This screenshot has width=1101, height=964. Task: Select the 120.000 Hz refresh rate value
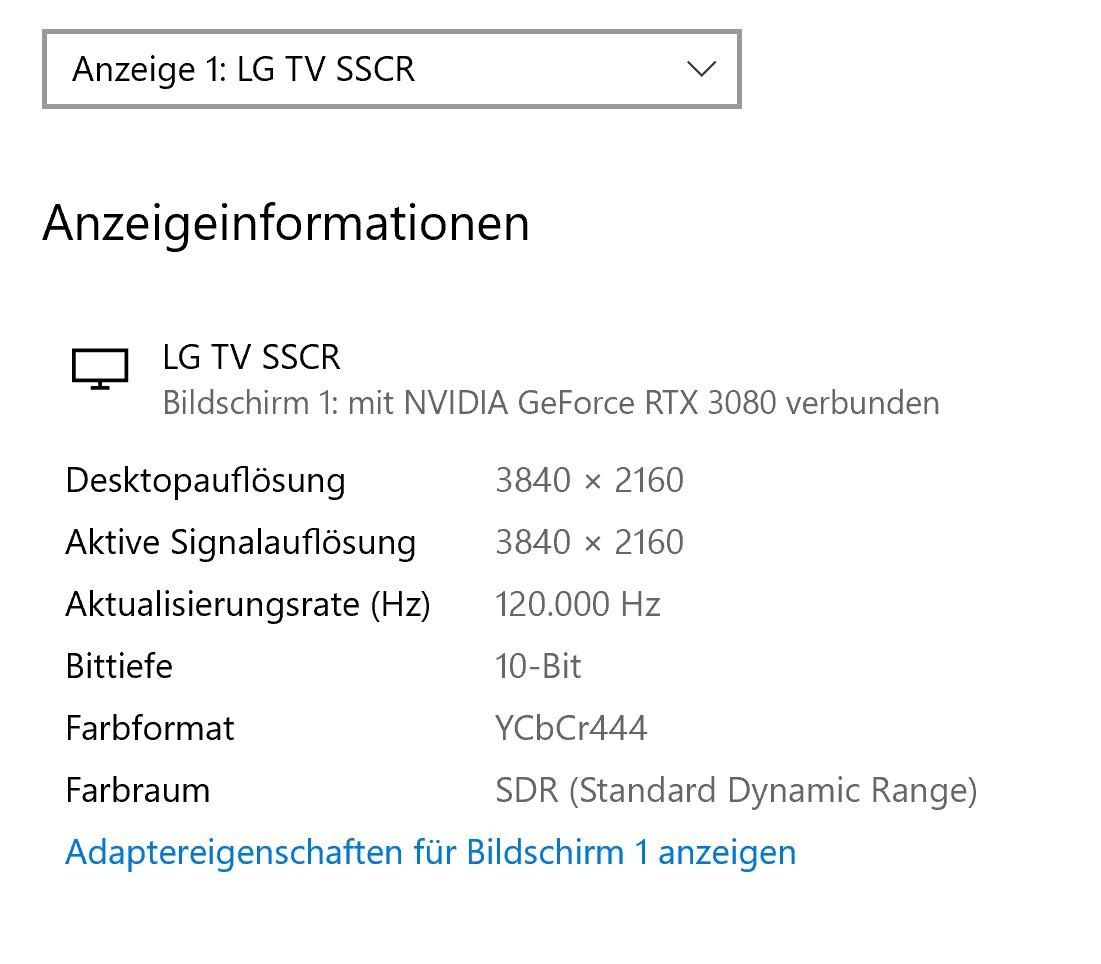pos(578,604)
